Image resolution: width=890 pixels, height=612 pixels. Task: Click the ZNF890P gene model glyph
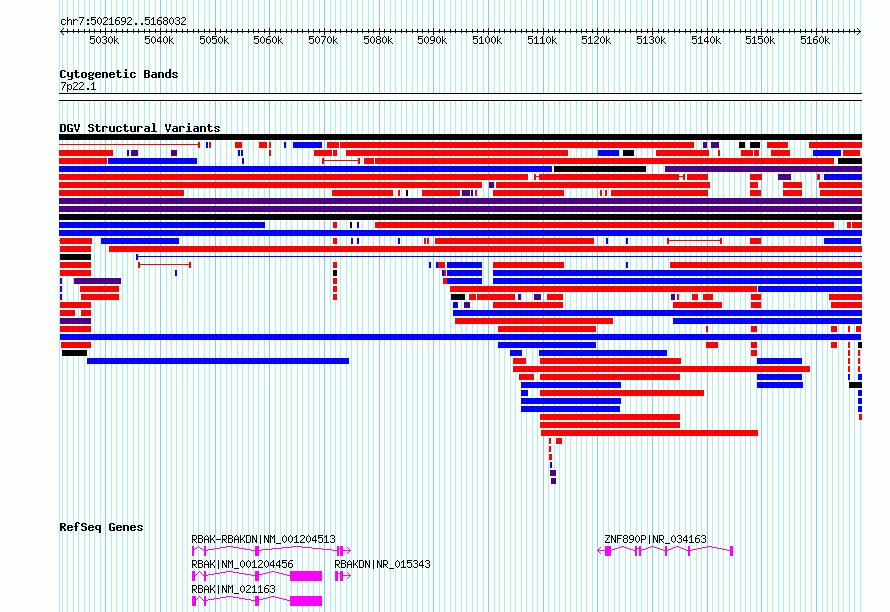point(665,551)
